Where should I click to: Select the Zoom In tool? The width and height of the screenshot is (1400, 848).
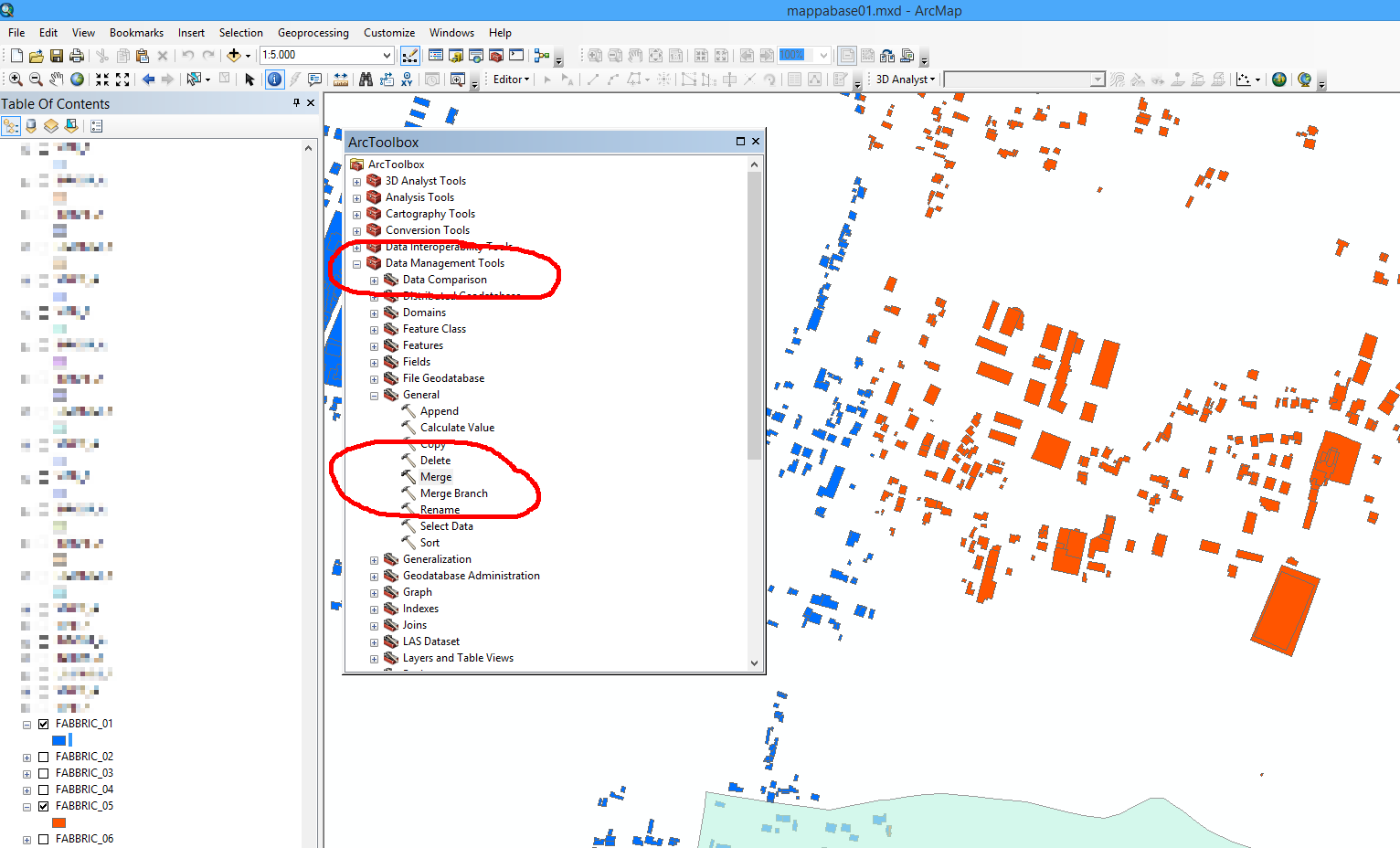(x=16, y=79)
